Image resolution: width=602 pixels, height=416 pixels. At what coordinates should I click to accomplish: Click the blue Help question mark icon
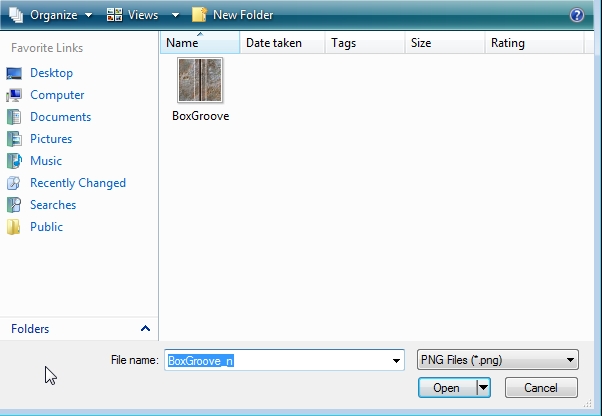576,15
